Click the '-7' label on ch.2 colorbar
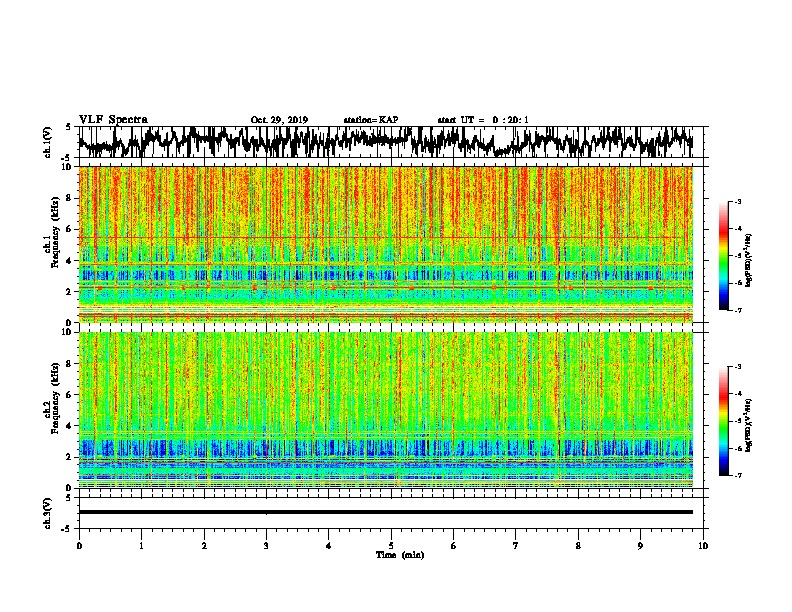792x612 pixels. [738, 475]
